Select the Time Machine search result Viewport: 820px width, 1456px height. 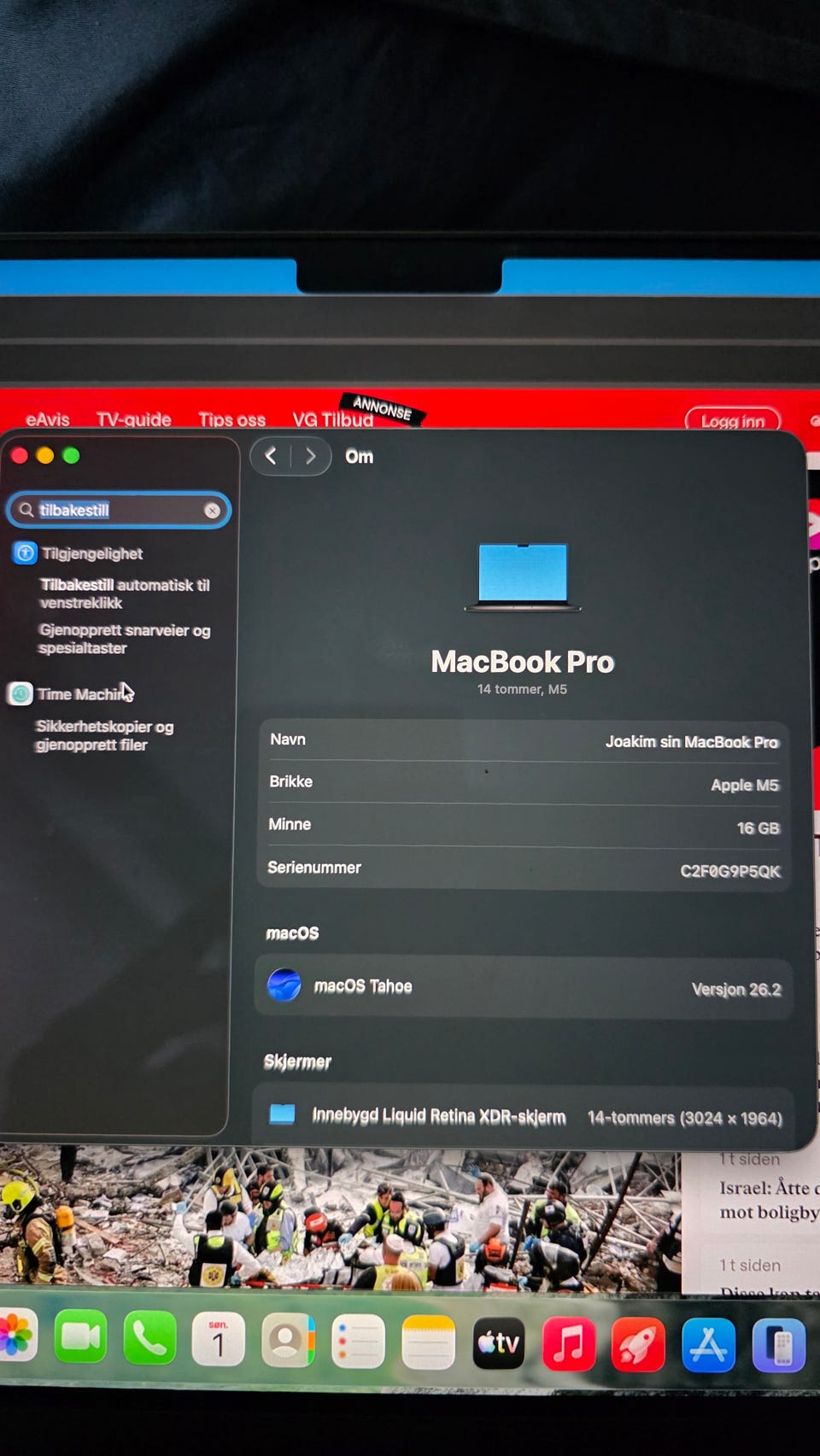85,694
